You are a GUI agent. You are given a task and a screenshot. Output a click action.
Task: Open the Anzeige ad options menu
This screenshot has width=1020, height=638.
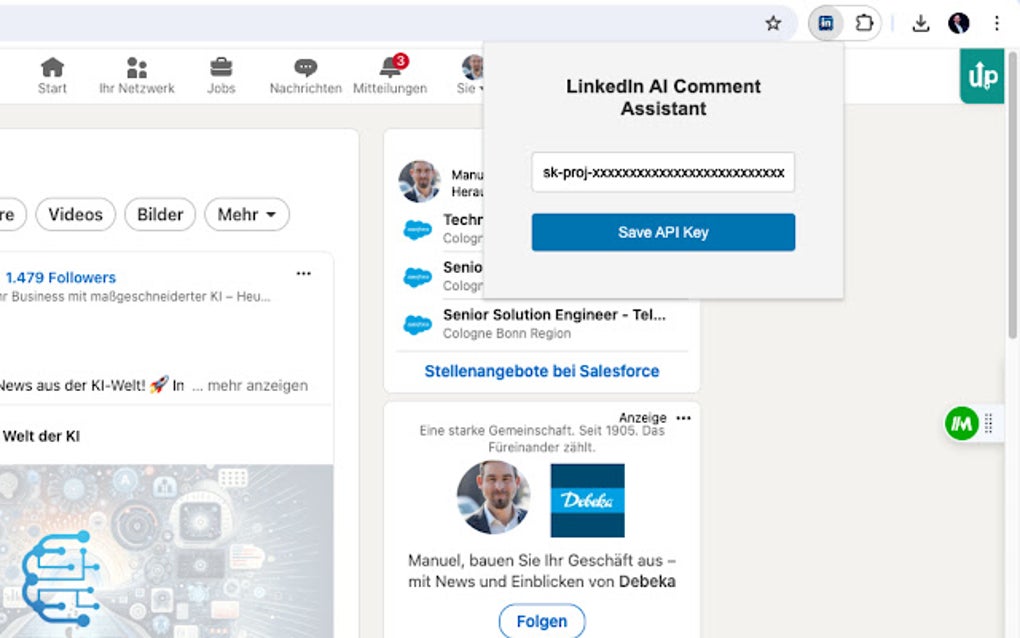[684, 417]
